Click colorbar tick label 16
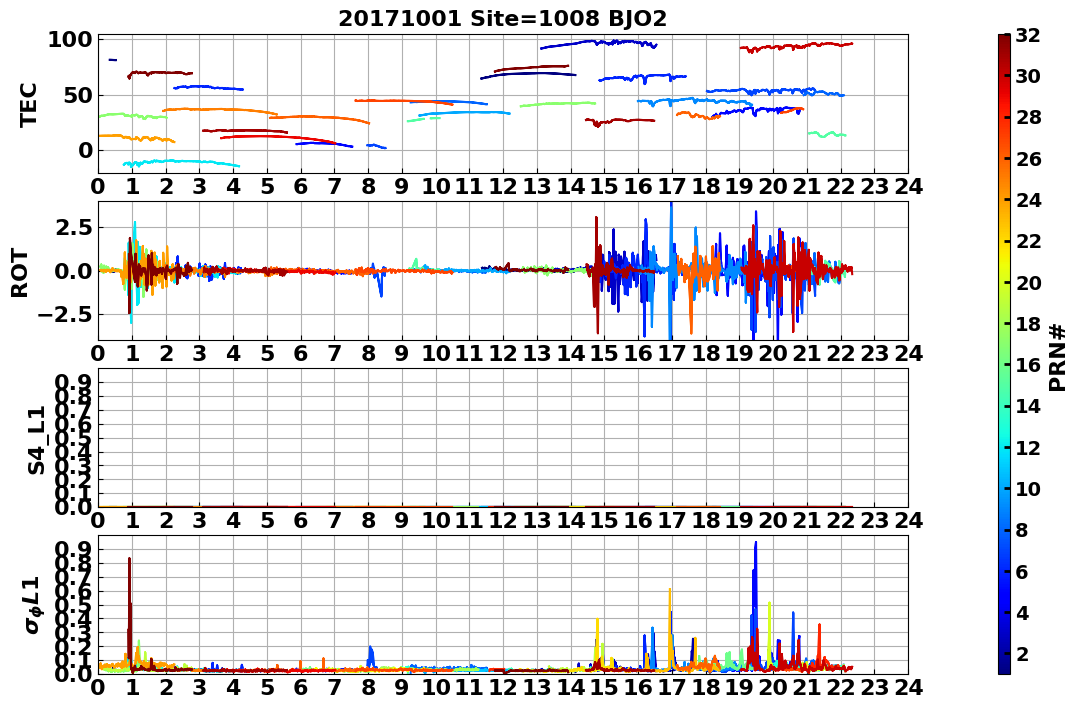Viewport: 1077px width, 709px height. [x=1028, y=365]
